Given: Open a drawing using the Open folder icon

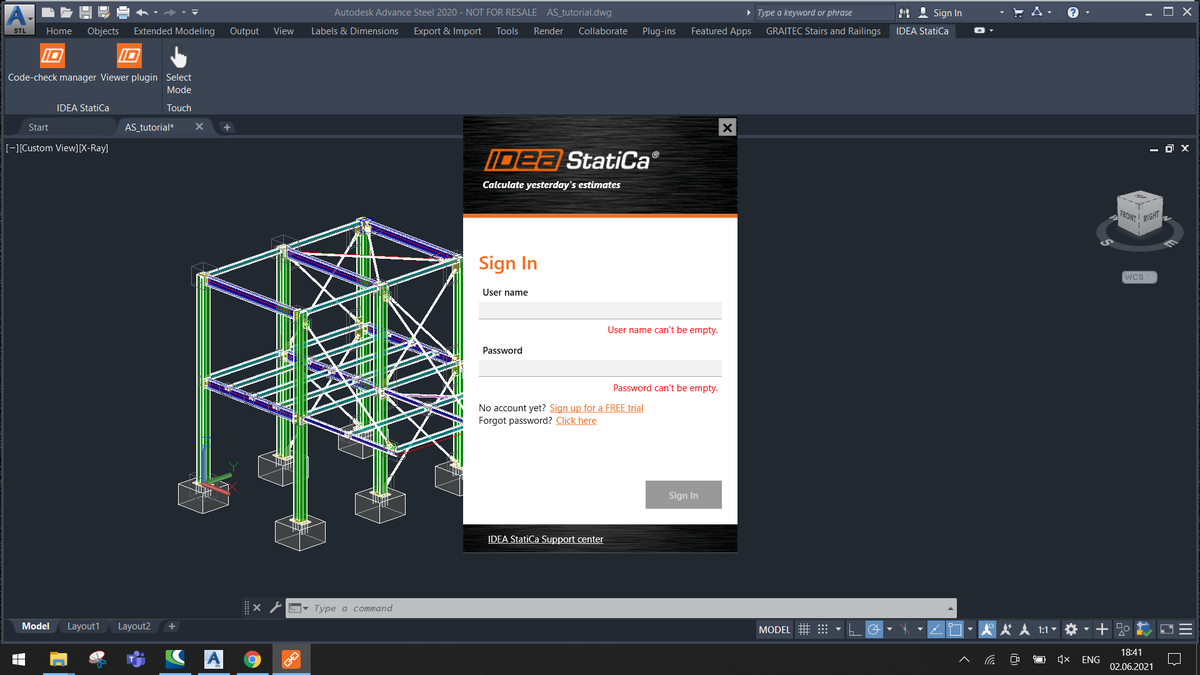Looking at the screenshot, I should 66,11.
